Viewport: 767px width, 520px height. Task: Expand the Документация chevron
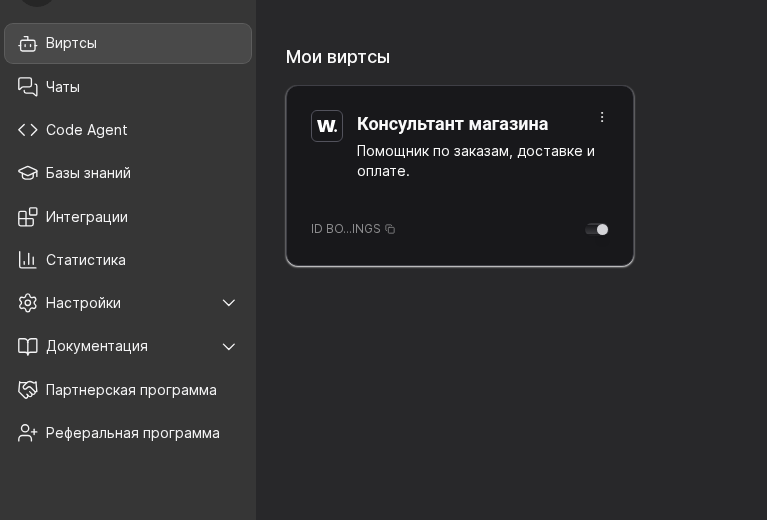pyautogui.click(x=228, y=347)
